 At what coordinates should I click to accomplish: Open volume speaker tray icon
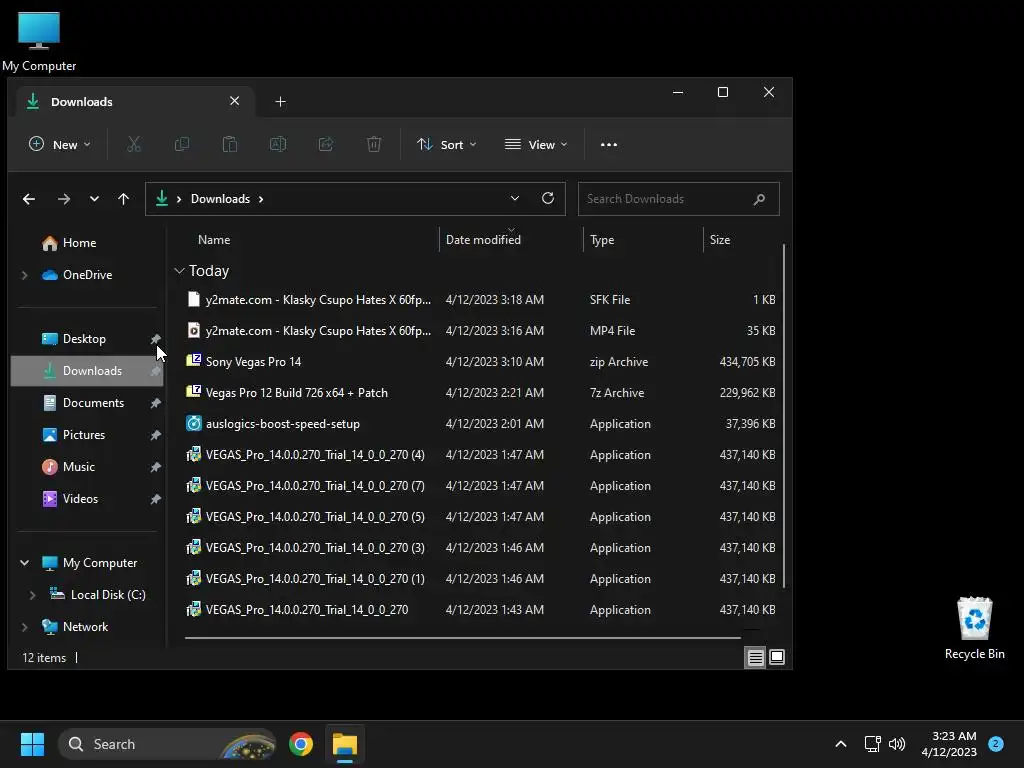(x=897, y=744)
